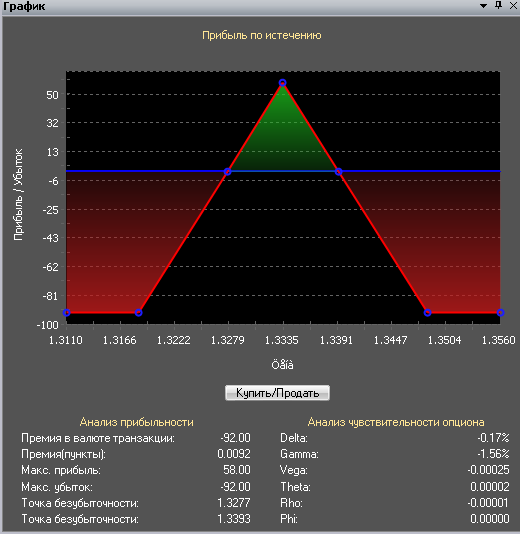Click the left break-even circle marker
This screenshot has height=534, width=520.
227,172
